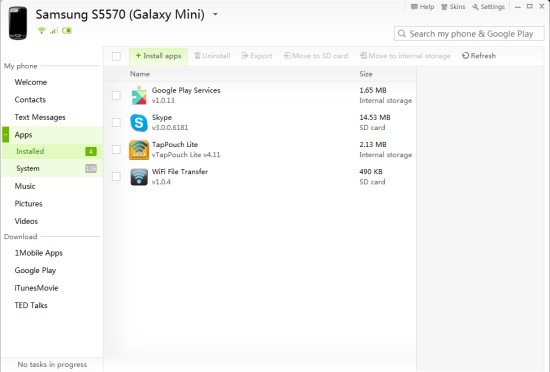
Task: Select the TapPouch Lite name text
Action: tap(175, 144)
